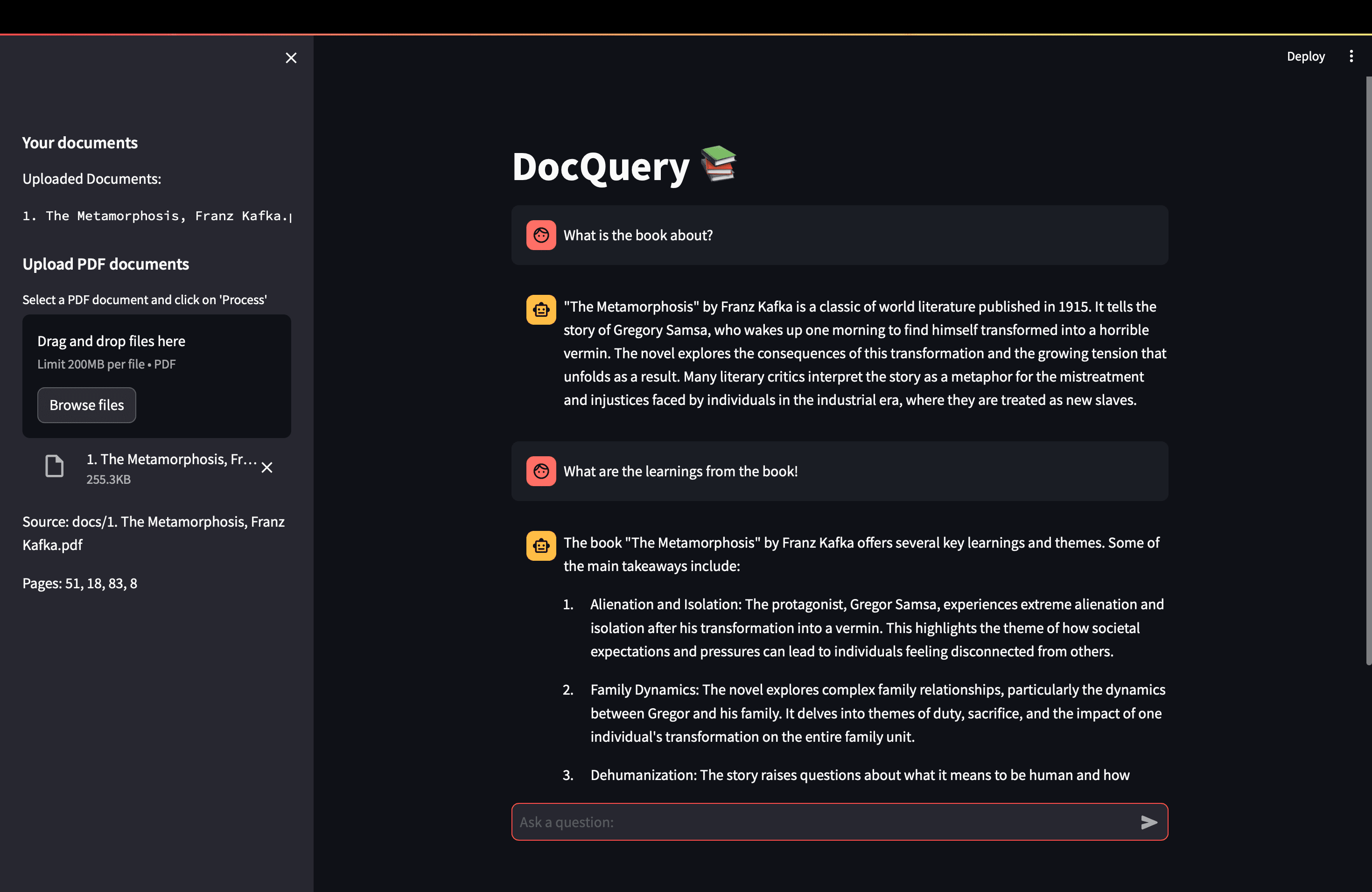
Task: Open the three-dot overflow menu
Action: 1352,56
